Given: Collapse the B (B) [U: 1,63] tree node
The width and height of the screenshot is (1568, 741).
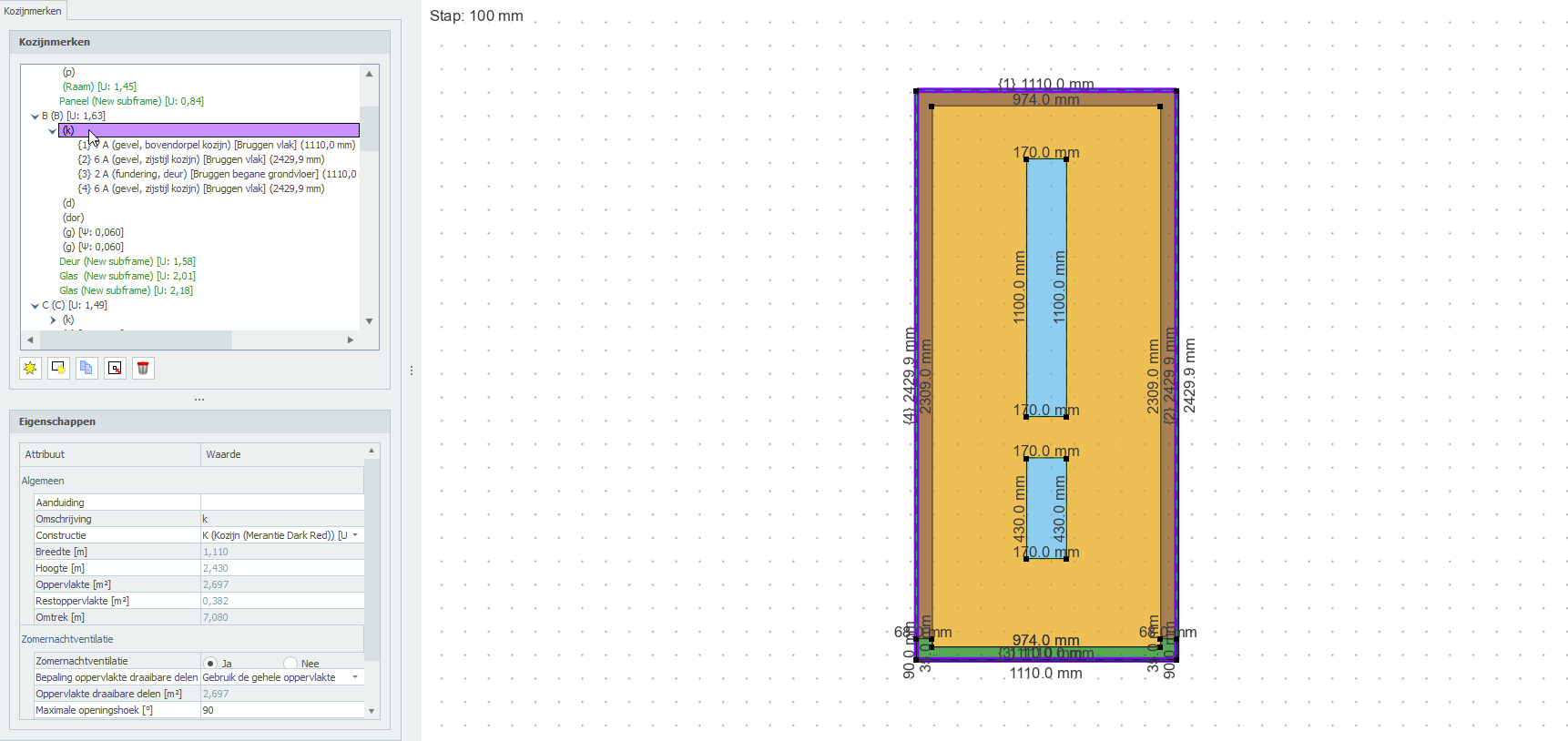Looking at the screenshot, I should [35, 117].
